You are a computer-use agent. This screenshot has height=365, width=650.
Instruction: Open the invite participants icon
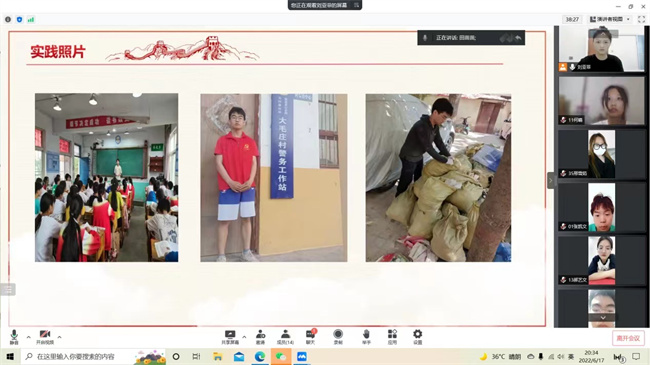point(260,337)
